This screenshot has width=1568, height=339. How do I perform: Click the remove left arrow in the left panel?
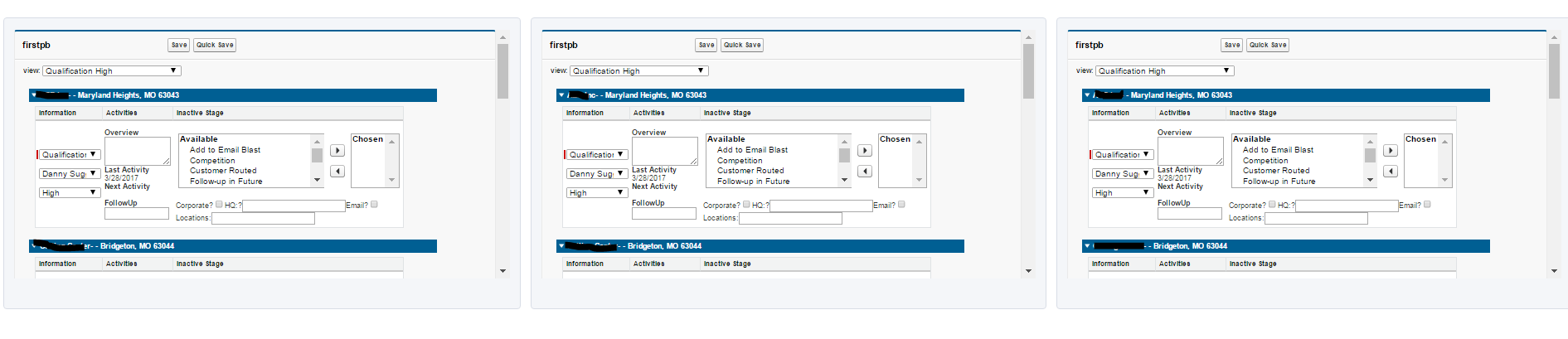click(337, 172)
